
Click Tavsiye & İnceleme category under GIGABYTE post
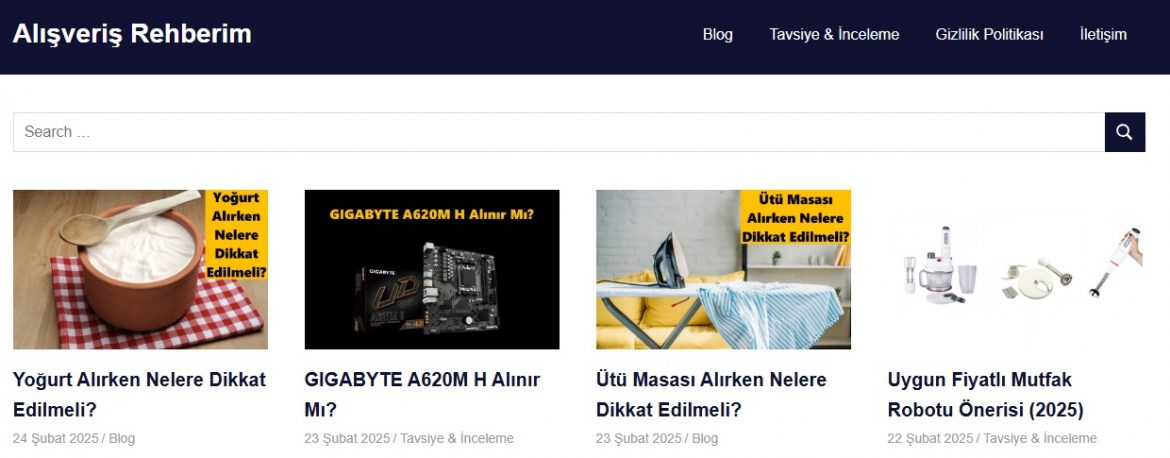tap(457, 439)
